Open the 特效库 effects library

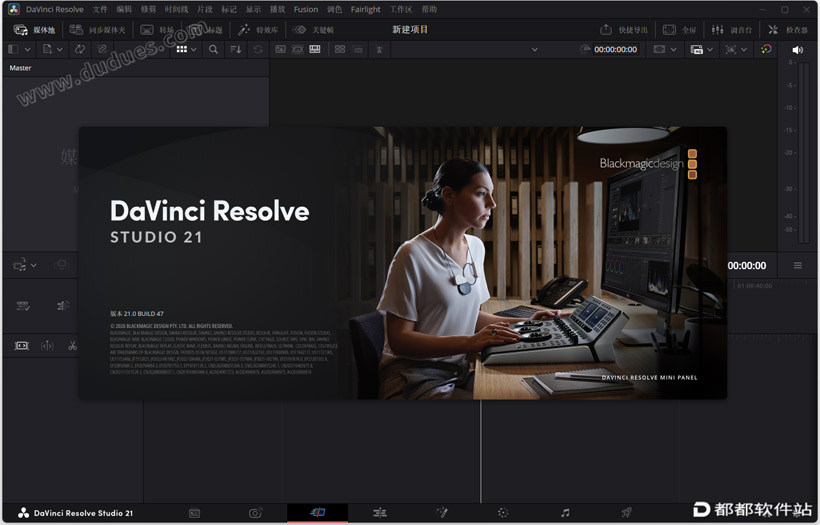coord(258,30)
